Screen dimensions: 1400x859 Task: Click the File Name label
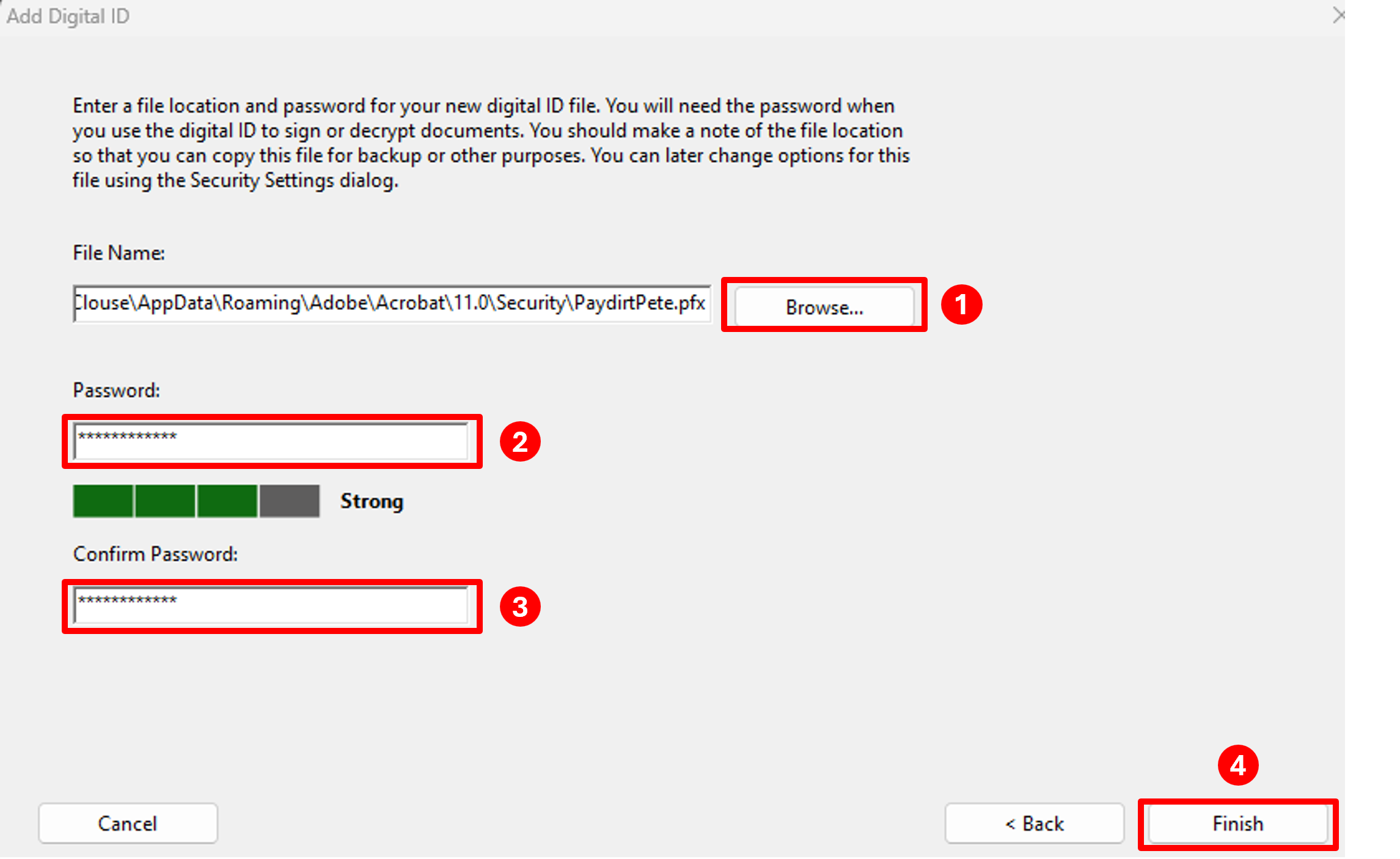click(119, 253)
